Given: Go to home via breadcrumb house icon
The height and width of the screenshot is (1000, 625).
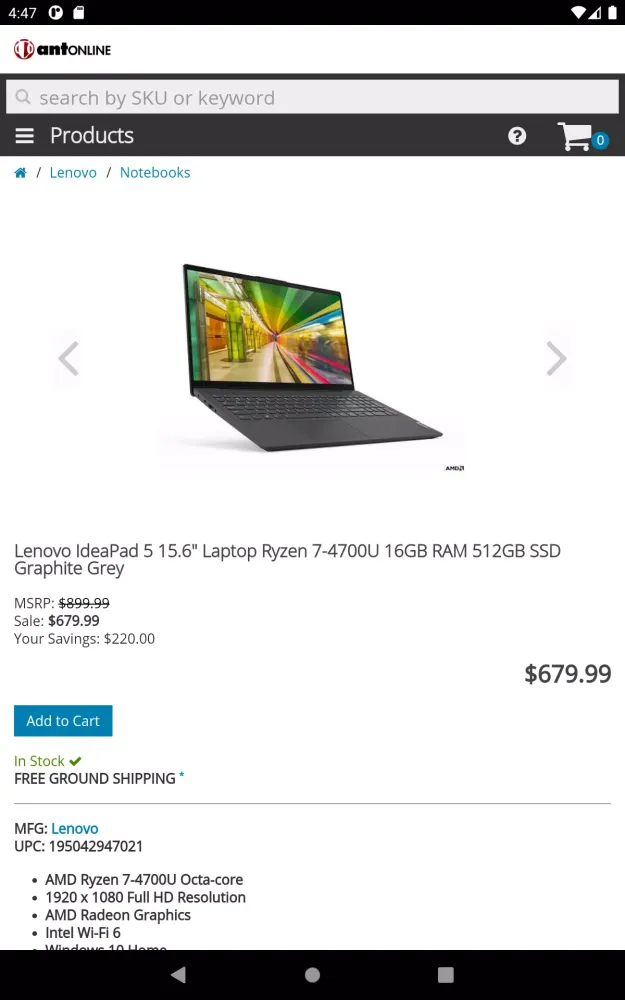Looking at the screenshot, I should coord(20,173).
